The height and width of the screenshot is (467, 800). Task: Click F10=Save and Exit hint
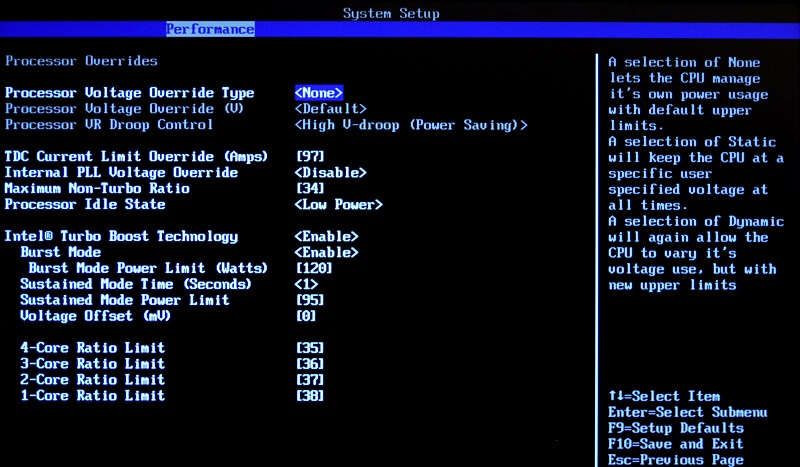[675, 444]
